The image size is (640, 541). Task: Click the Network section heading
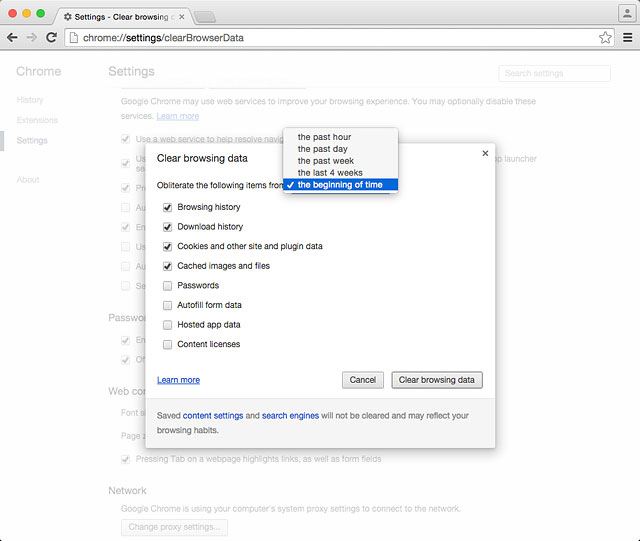[x=127, y=490]
